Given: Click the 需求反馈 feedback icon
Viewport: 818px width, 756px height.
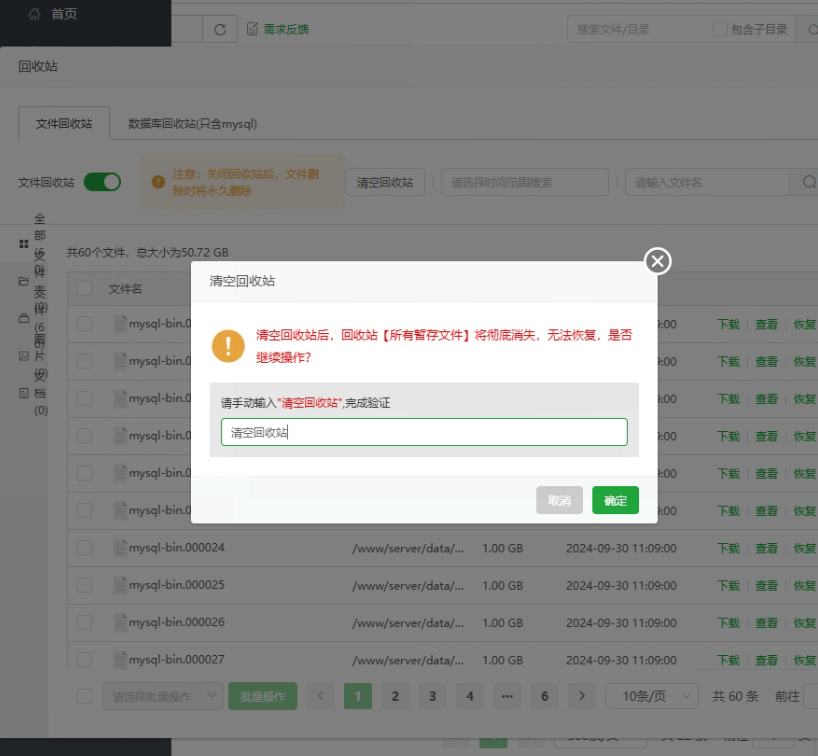Looking at the screenshot, I should click(x=253, y=29).
